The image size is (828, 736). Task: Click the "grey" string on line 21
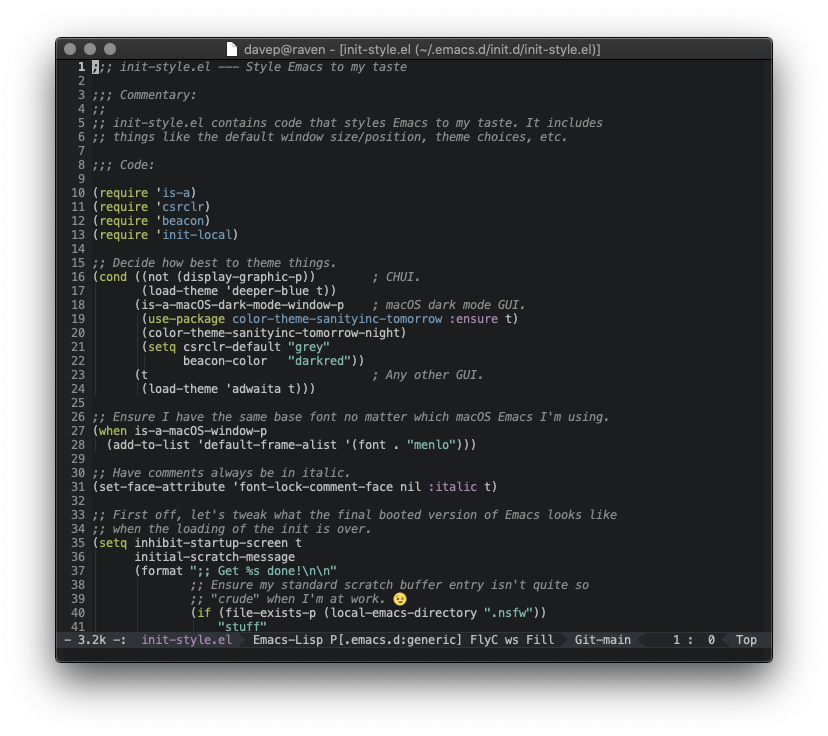309,347
